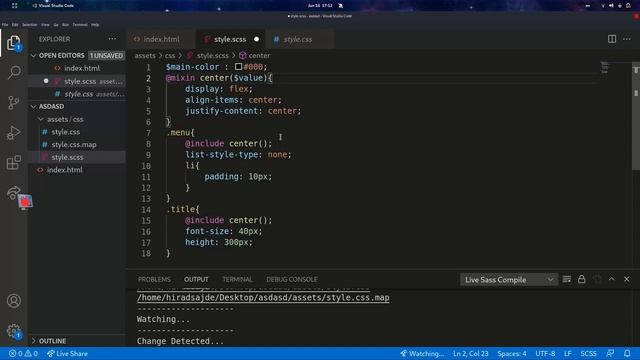Viewport: 640px width, 360px height.
Task: Switch to the TERMINAL panel tab
Action: click(237, 280)
